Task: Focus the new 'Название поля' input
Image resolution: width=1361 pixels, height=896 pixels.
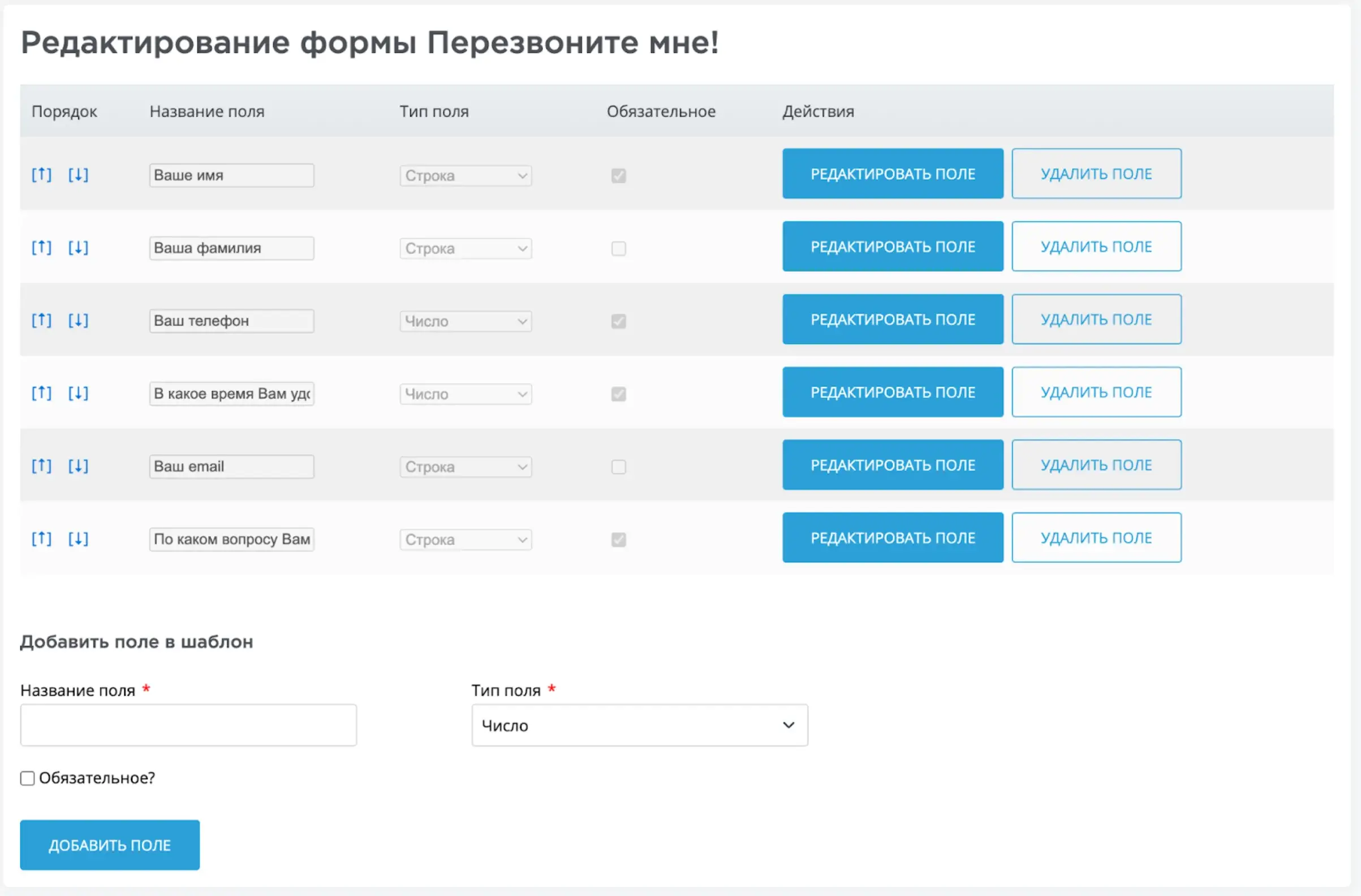Action: [188, 725]
